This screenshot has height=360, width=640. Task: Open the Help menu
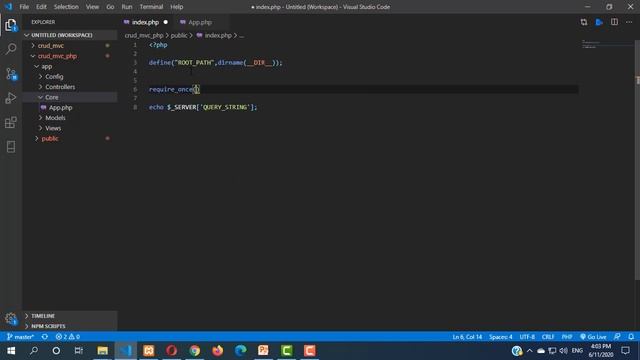(177, 7)
